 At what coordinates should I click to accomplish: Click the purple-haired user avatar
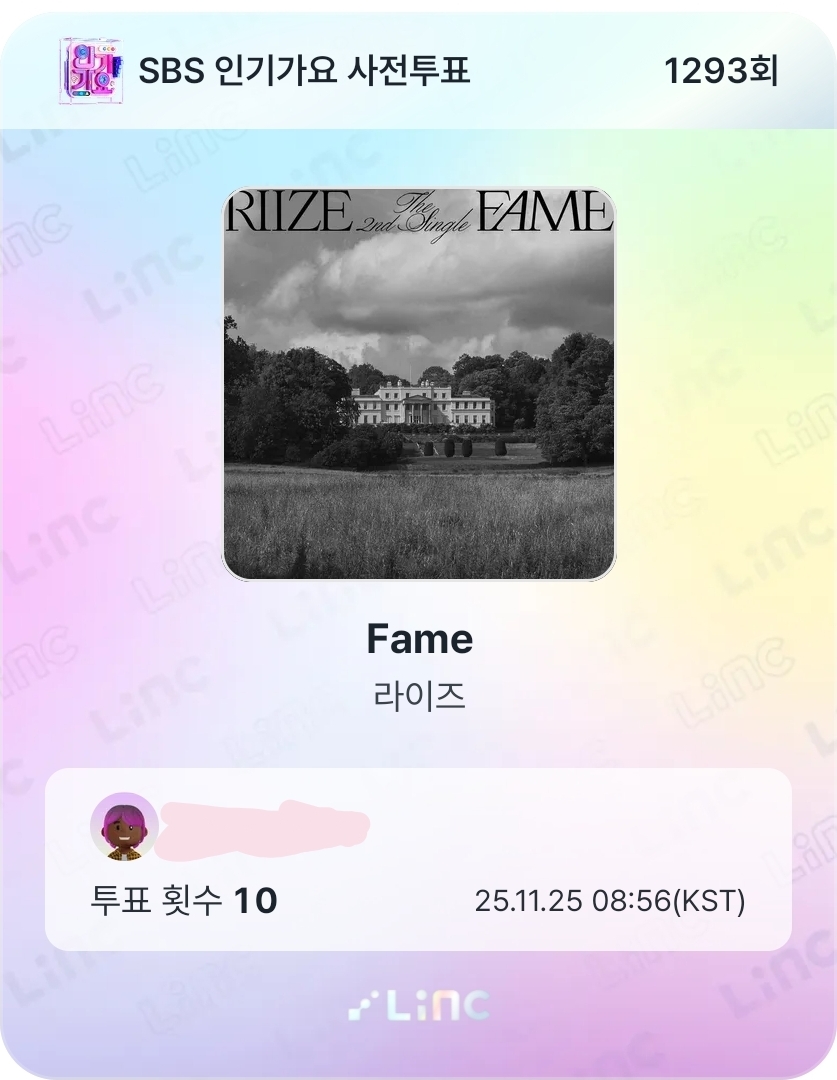[x=125, y=827]
